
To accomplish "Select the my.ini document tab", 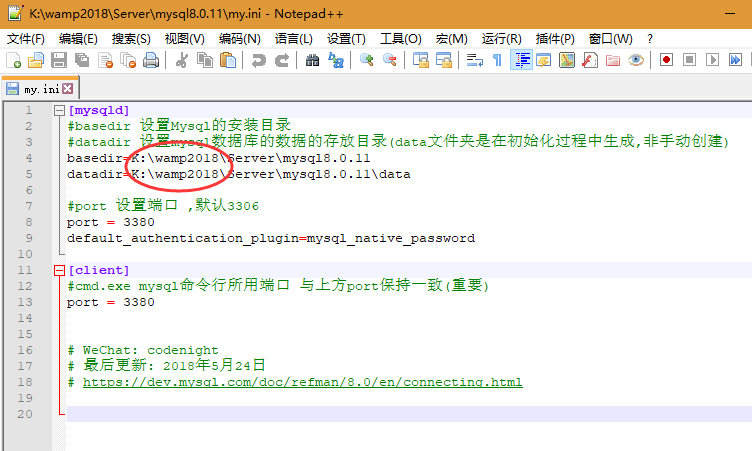I will (x=40, y=89).
